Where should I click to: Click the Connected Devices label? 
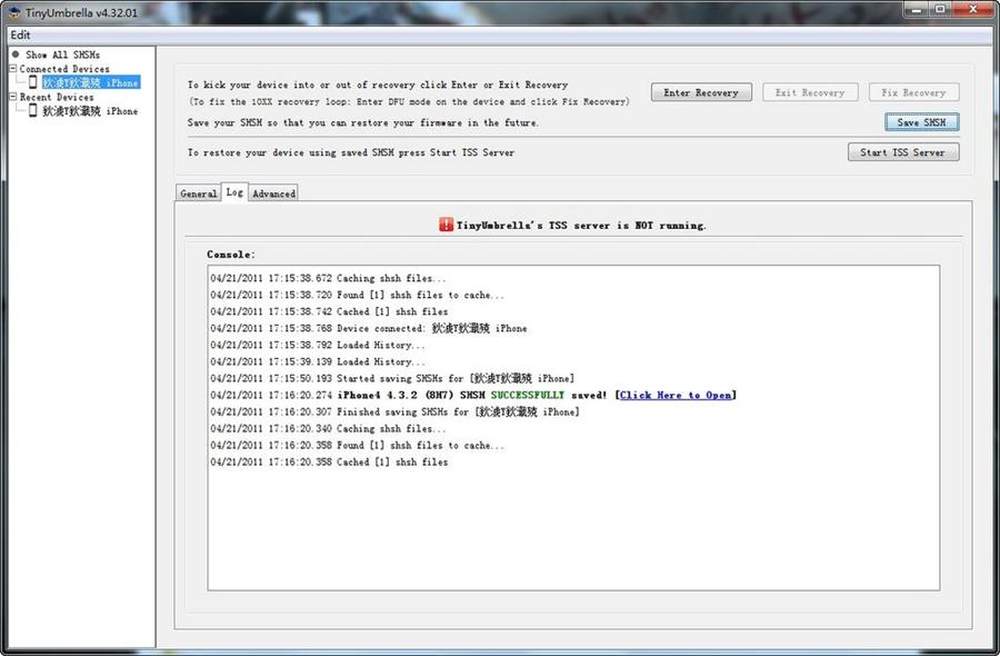[64, 69]
